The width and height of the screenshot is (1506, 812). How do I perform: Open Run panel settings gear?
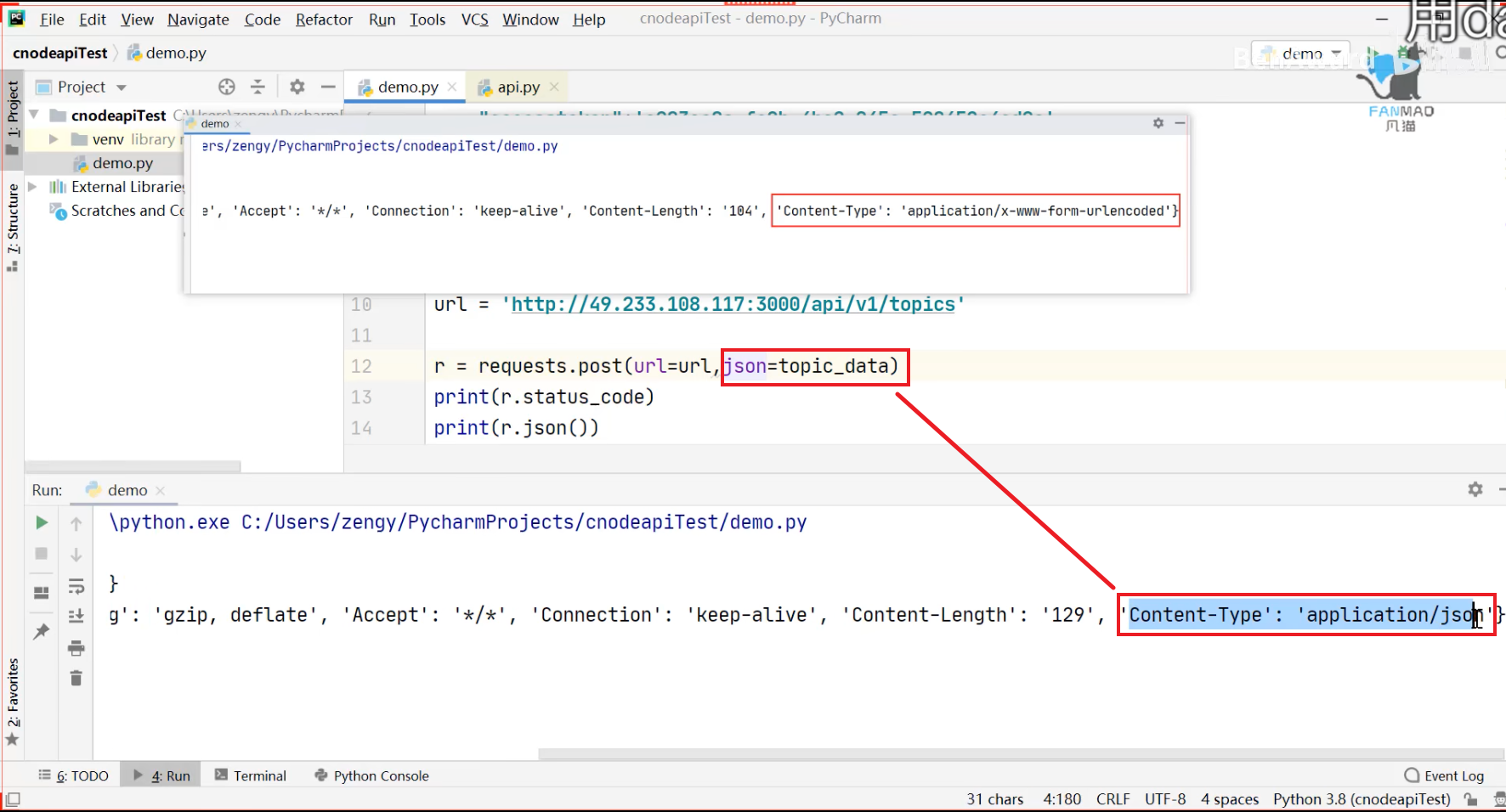tap(1475, 489)
